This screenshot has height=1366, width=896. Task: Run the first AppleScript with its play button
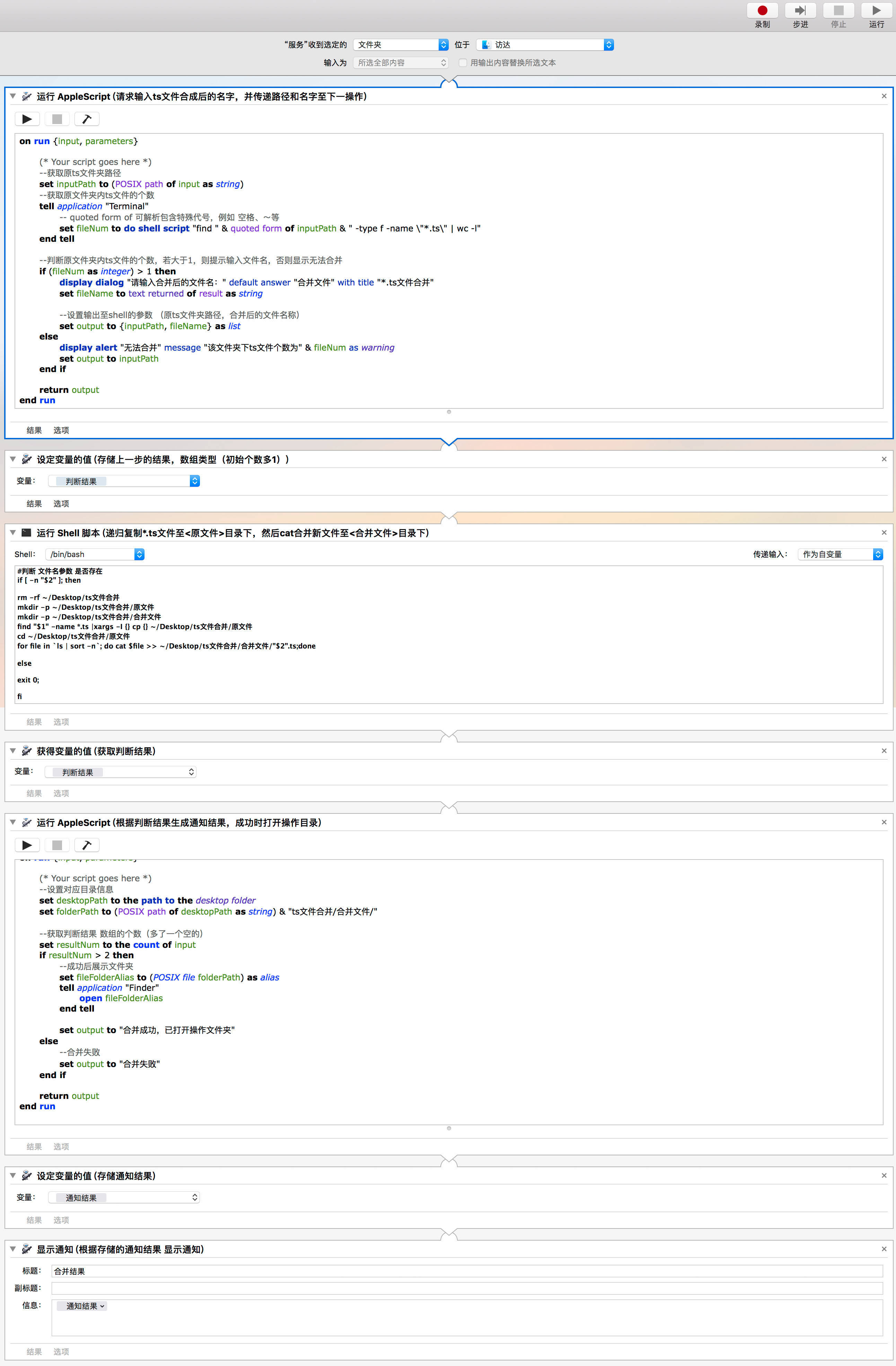[27, 120]
